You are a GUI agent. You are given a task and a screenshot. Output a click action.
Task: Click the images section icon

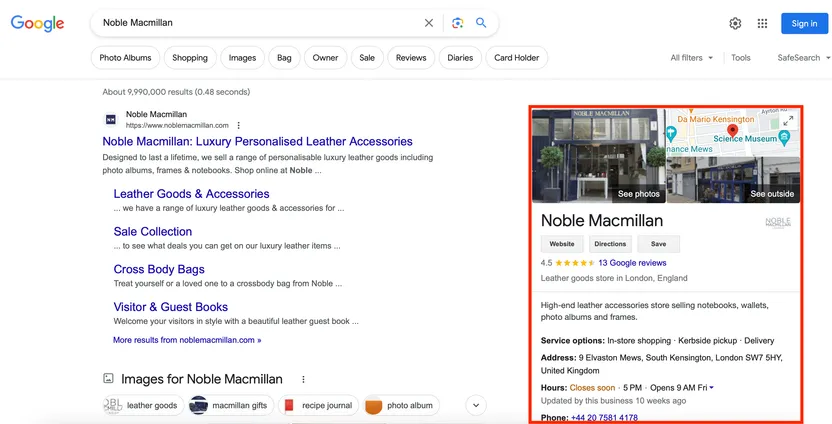pos(108,378)
